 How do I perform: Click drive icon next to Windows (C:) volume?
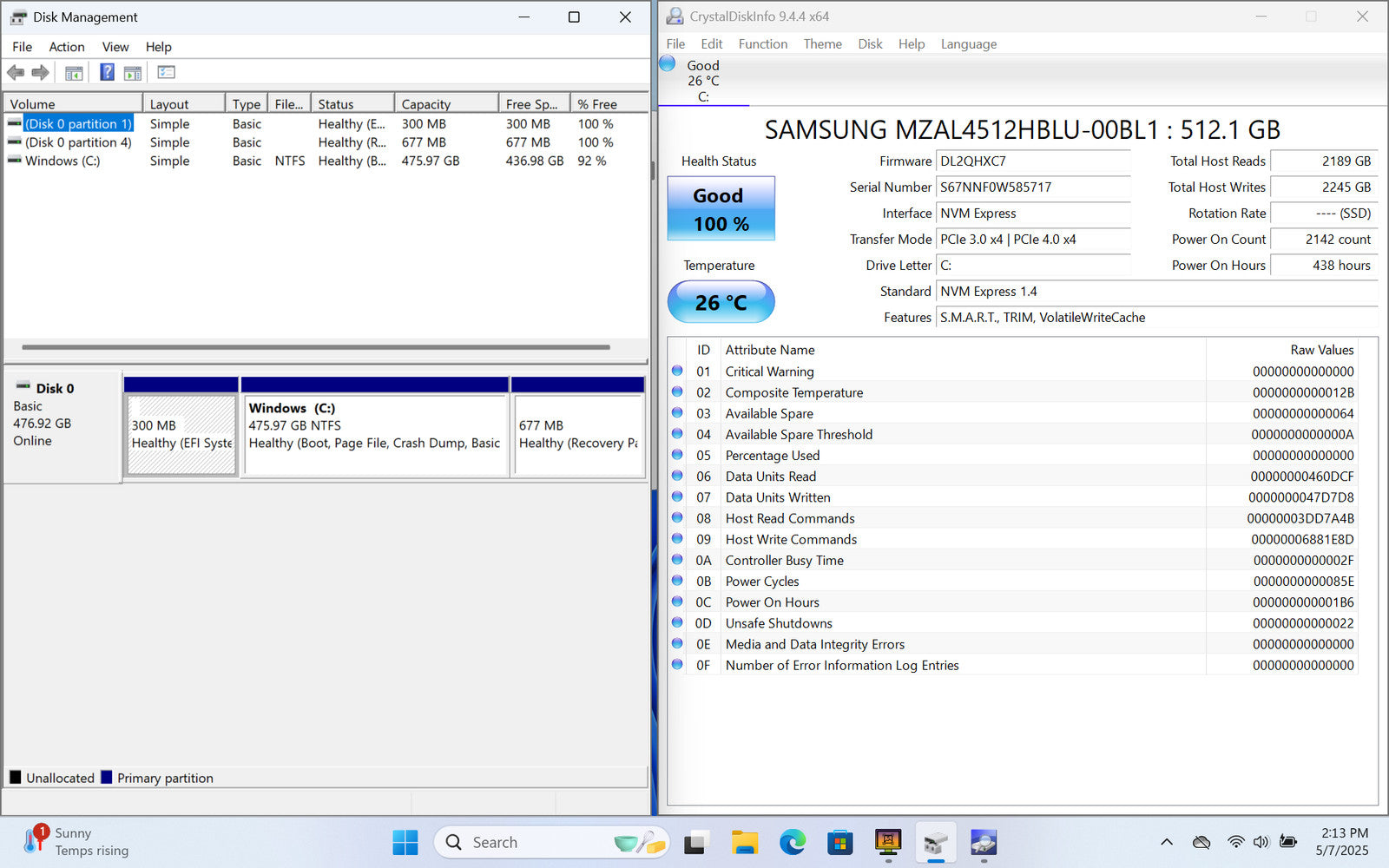[x=15, y=160]
